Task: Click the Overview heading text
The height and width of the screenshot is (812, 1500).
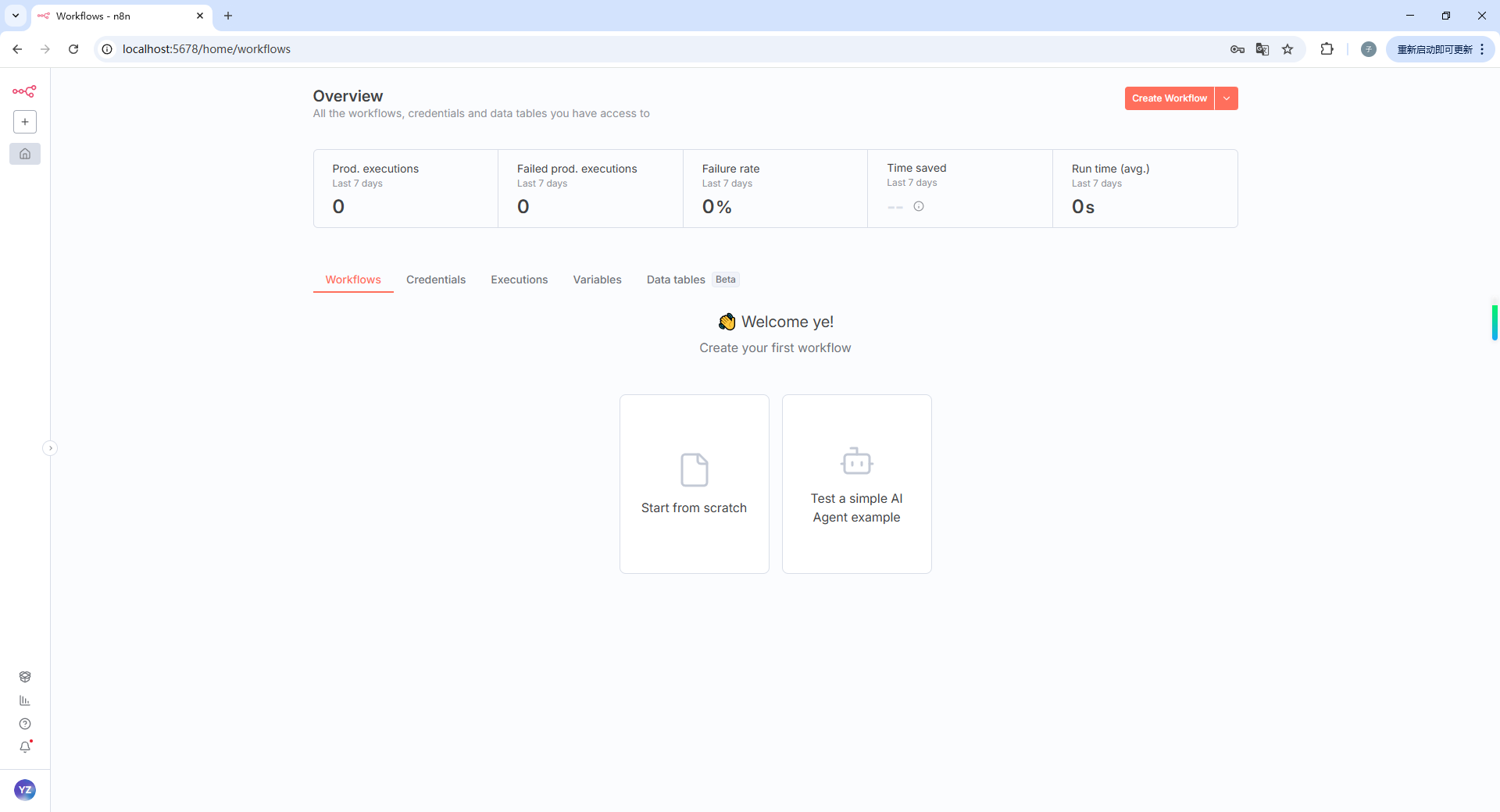Action: 348,96
